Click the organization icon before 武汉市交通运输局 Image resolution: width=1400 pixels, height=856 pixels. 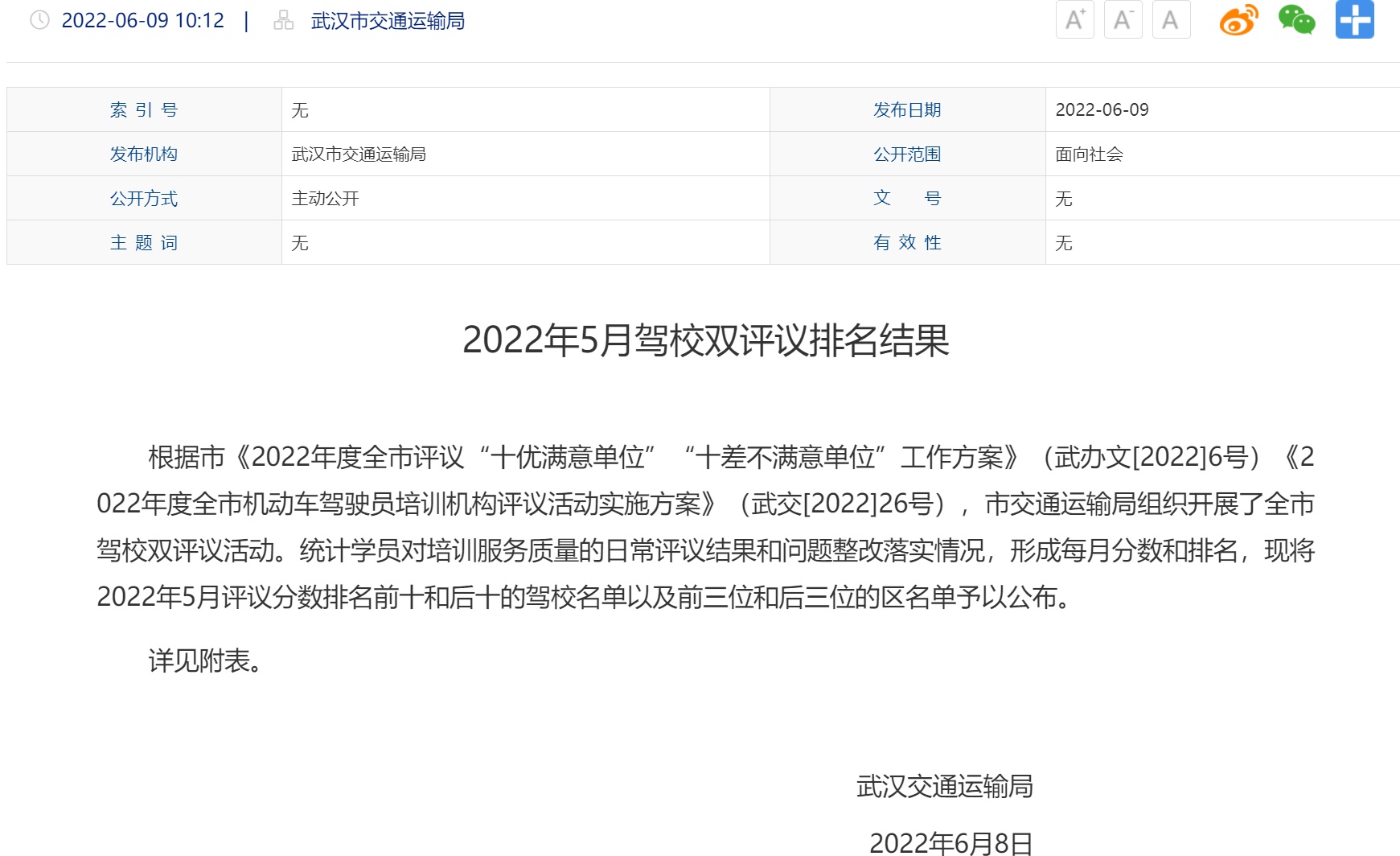click(283, 20)
